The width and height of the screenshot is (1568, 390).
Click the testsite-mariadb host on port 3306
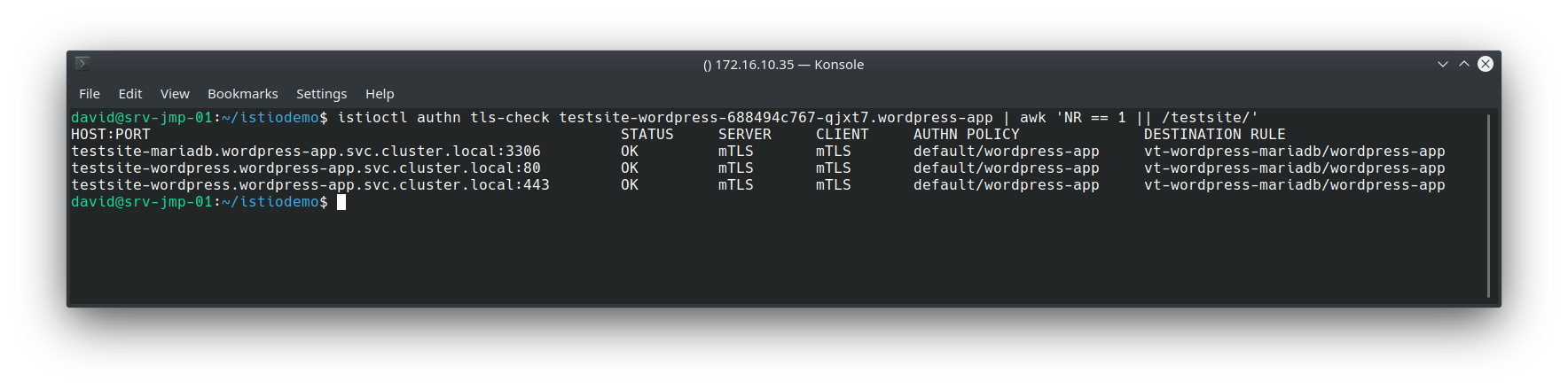[306, 152]
